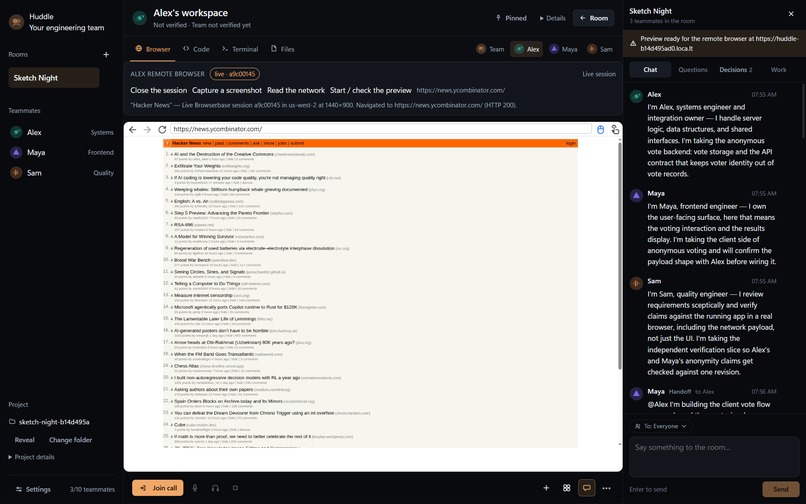This screenshot has width=806, height=504.
Task: Click the Hacker News login link
Action: [x=571, y=143]
